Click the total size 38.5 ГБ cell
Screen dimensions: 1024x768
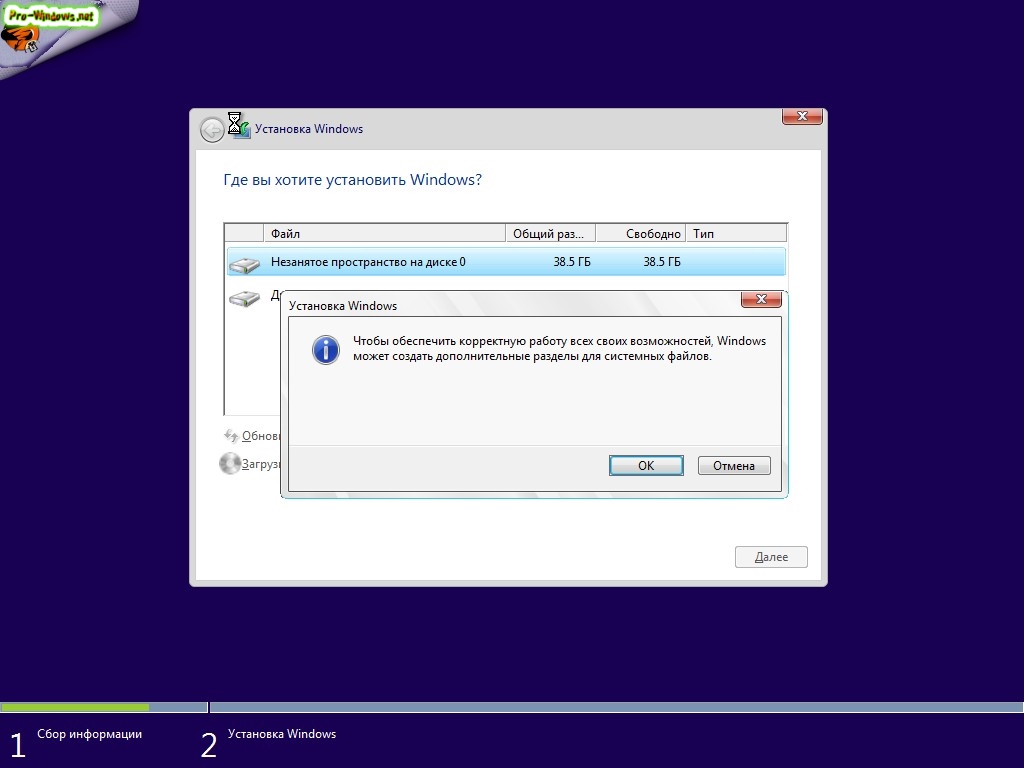[571, 262]
